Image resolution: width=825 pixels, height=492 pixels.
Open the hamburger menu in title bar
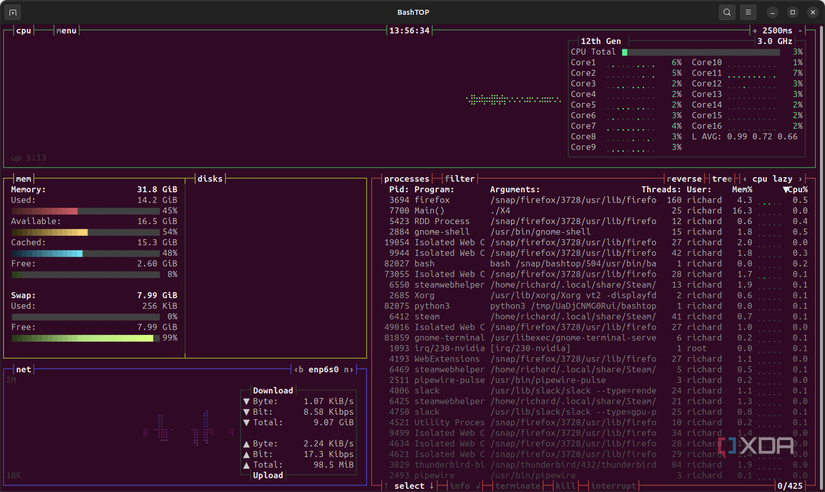tap(749, 12)
